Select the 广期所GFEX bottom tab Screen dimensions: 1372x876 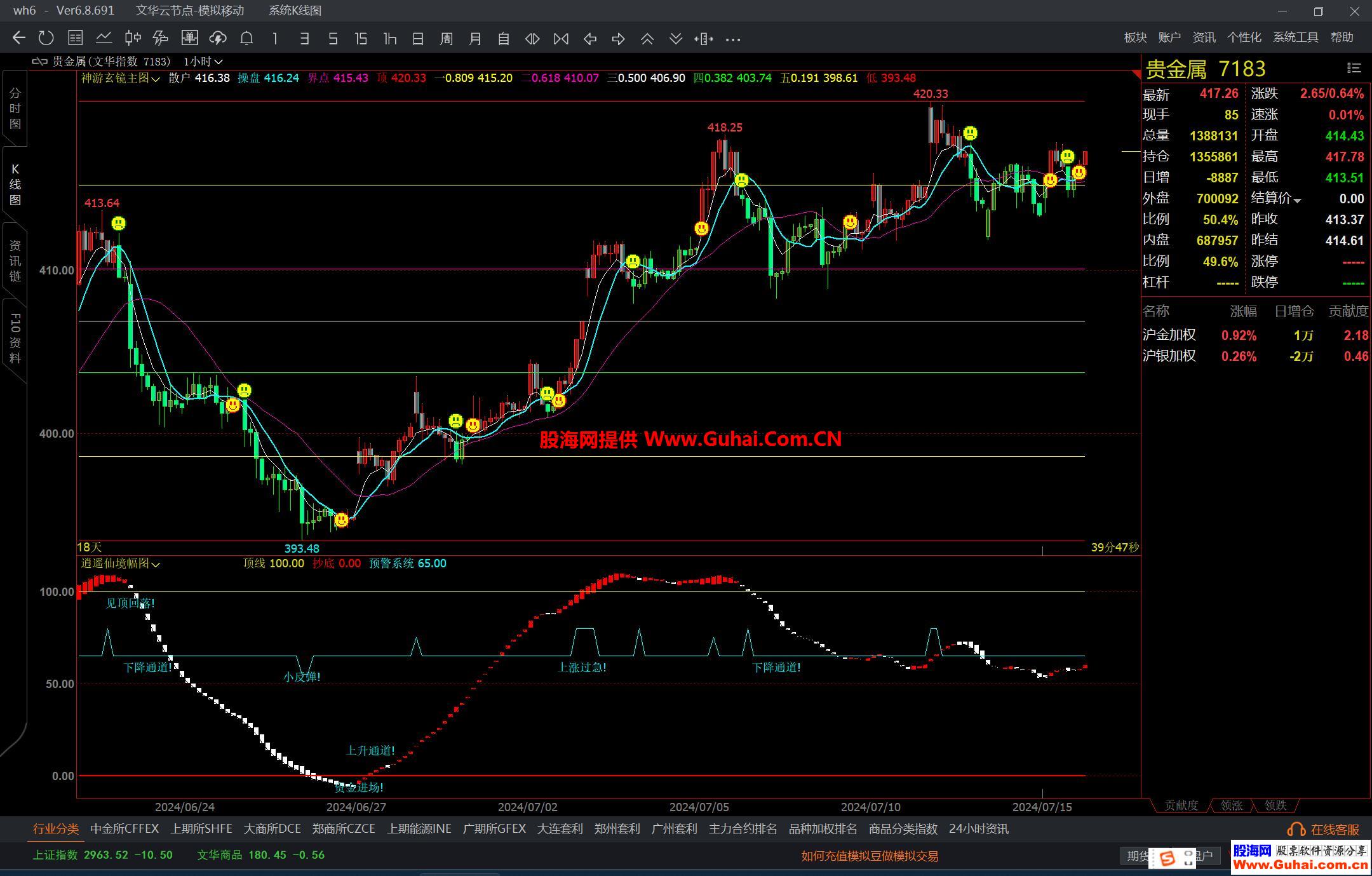(494, 829)
